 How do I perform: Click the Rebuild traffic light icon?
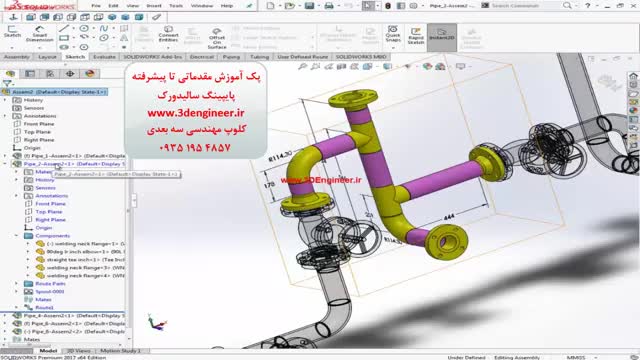388,6
